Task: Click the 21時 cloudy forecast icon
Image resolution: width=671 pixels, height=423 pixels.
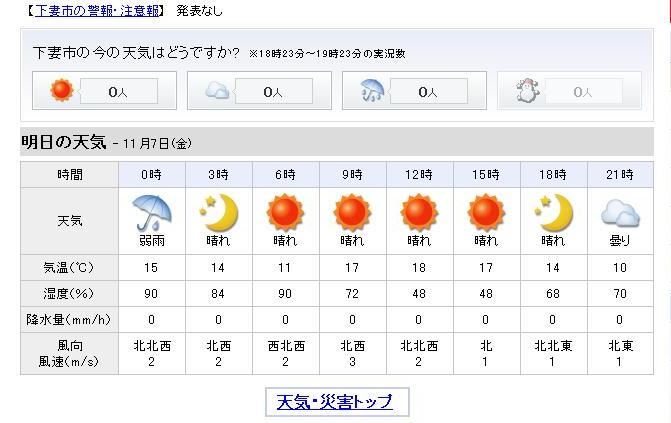Action: (x=620, y=212)
